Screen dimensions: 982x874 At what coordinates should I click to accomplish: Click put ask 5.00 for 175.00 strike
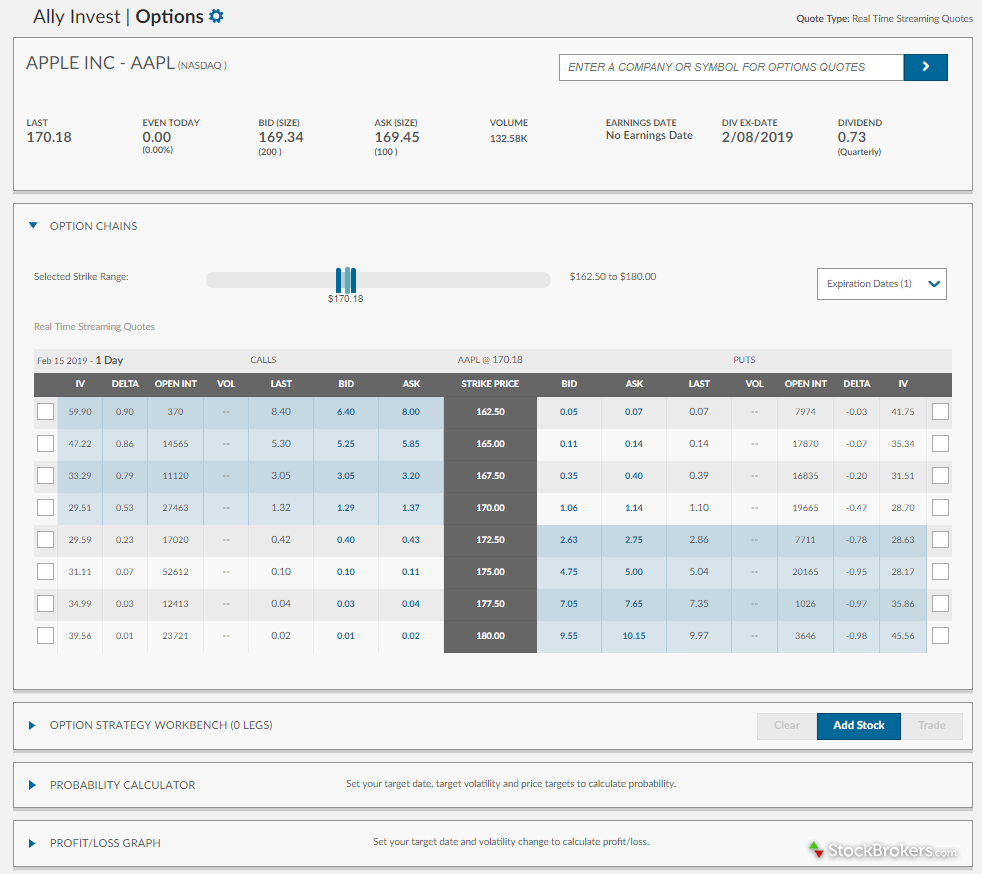pyautogui.click(x=634, y=571)
